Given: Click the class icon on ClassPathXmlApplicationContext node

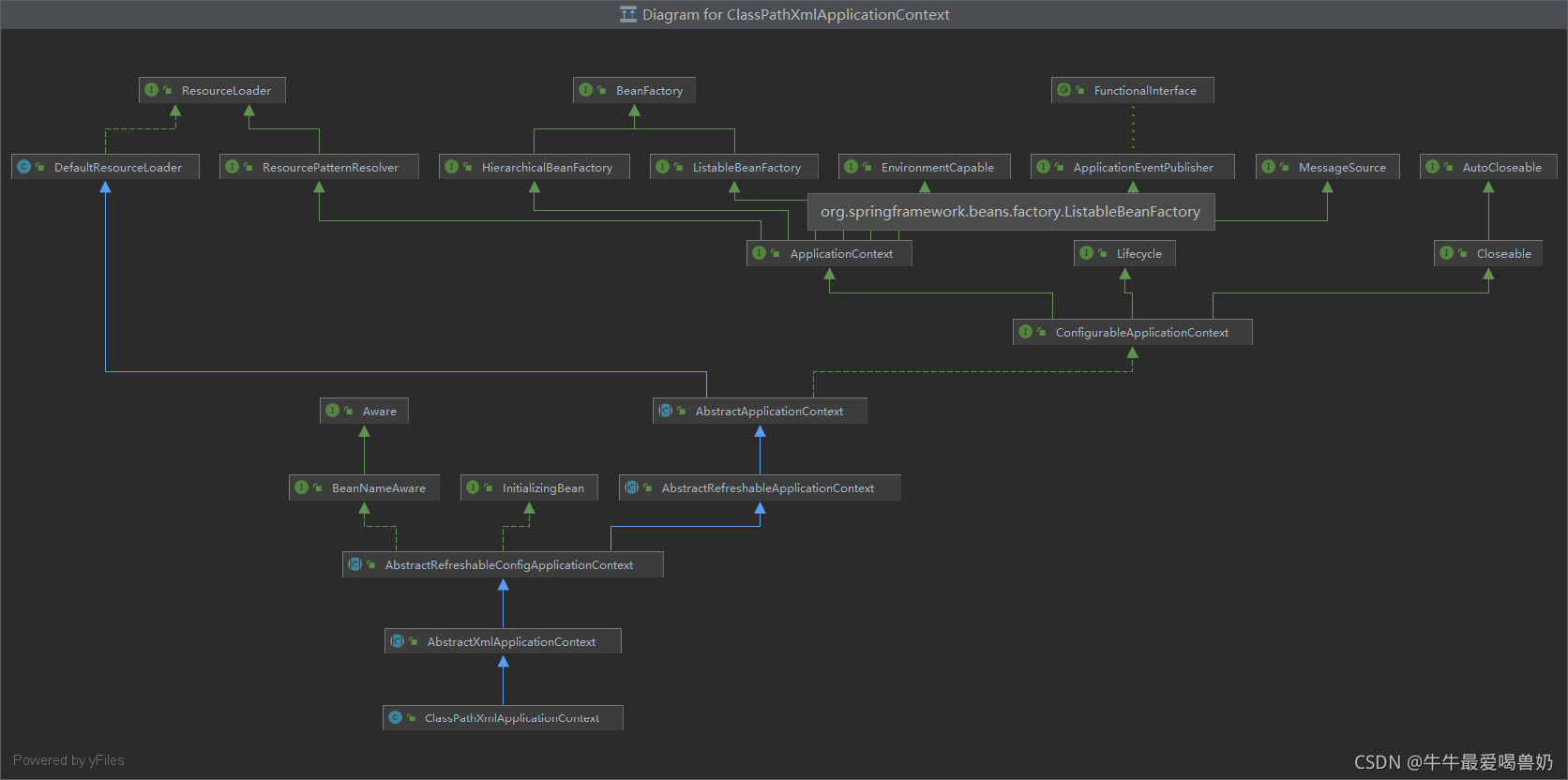Looking at the screenshot, I should tap(396, 717).
